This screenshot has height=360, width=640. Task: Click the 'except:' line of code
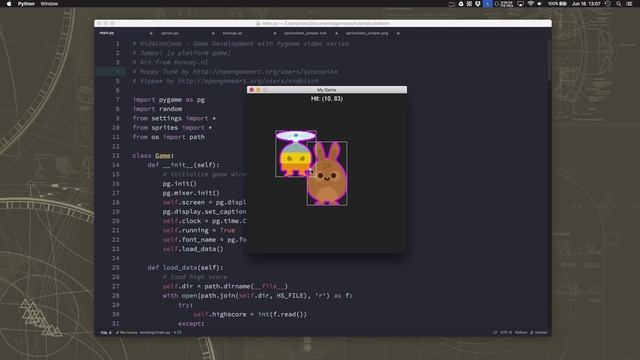(191, 324)
